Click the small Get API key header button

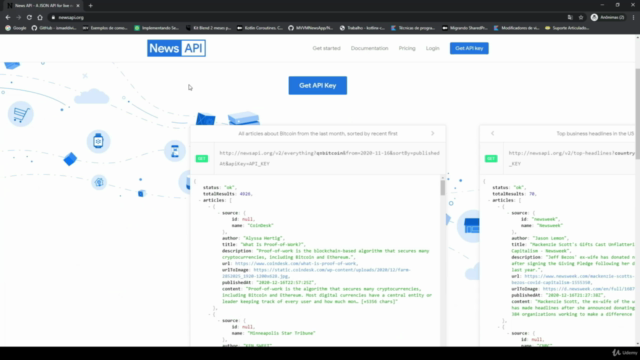pos(469,48)
